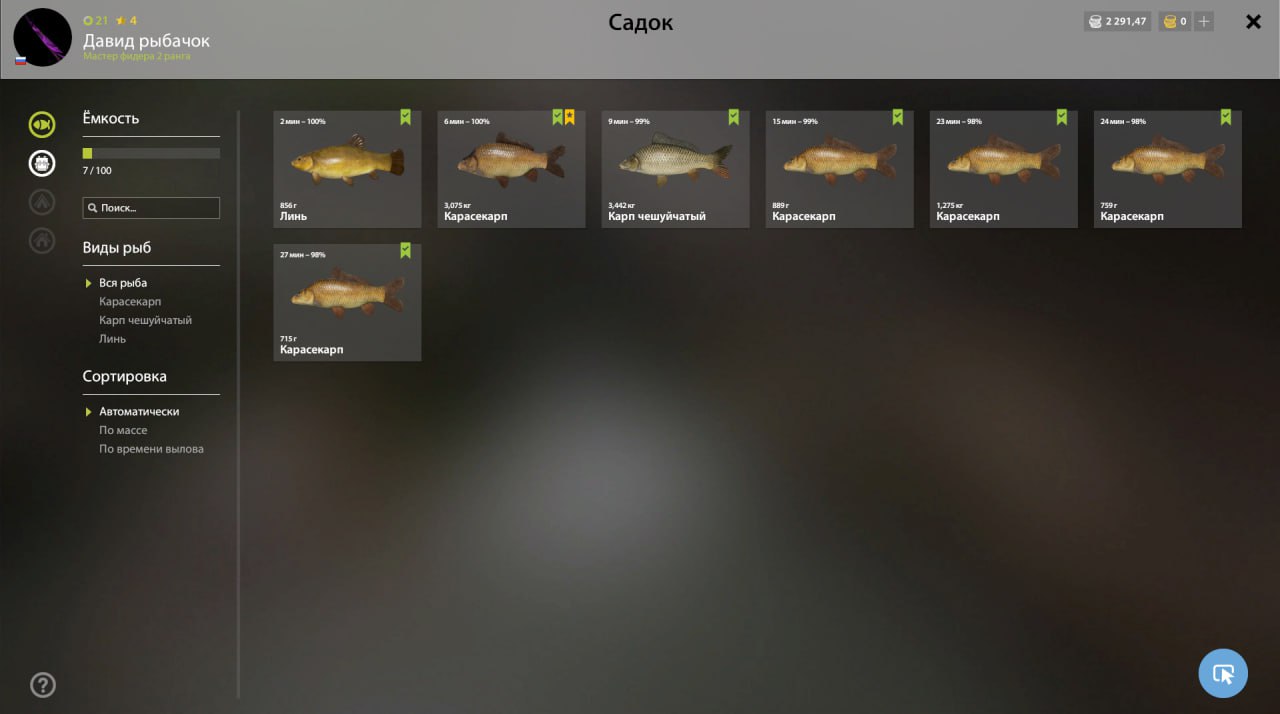Image resolution: width=1280 pixels, height=714 pixels.
Task: Open the help question mark icon
Action: click(43, 685)
